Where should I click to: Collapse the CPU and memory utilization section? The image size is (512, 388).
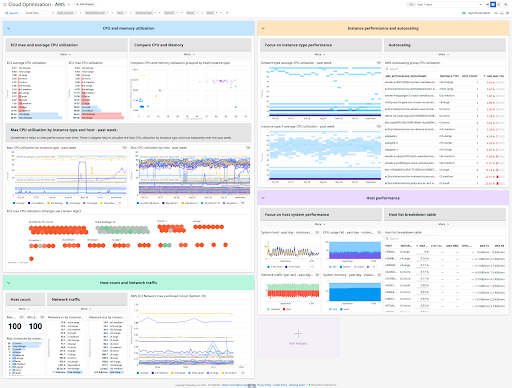[8, 28]
